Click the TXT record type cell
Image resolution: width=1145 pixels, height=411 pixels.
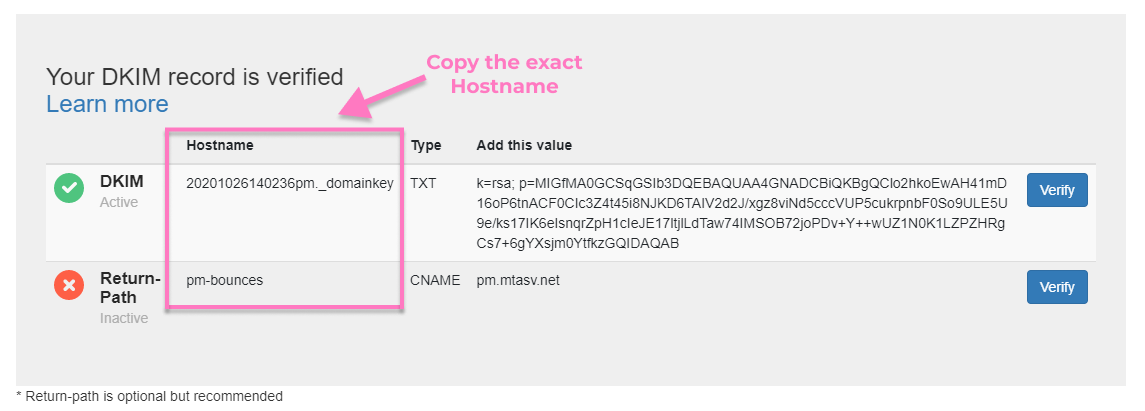tap(425, 183)
